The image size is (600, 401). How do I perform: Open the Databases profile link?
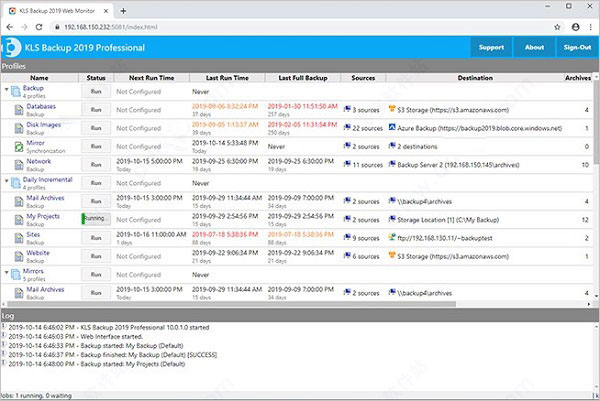coord(41,106)
